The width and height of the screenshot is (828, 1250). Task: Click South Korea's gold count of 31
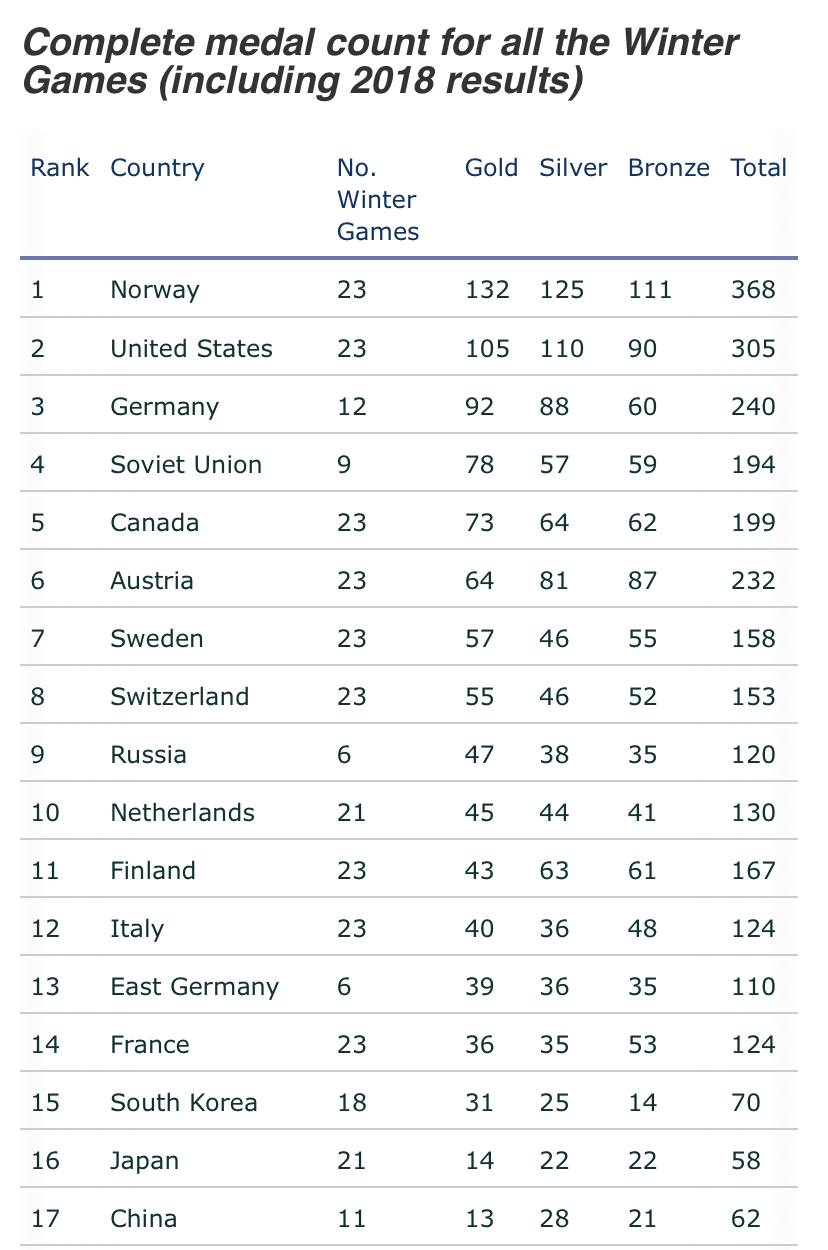(479, 1102)
